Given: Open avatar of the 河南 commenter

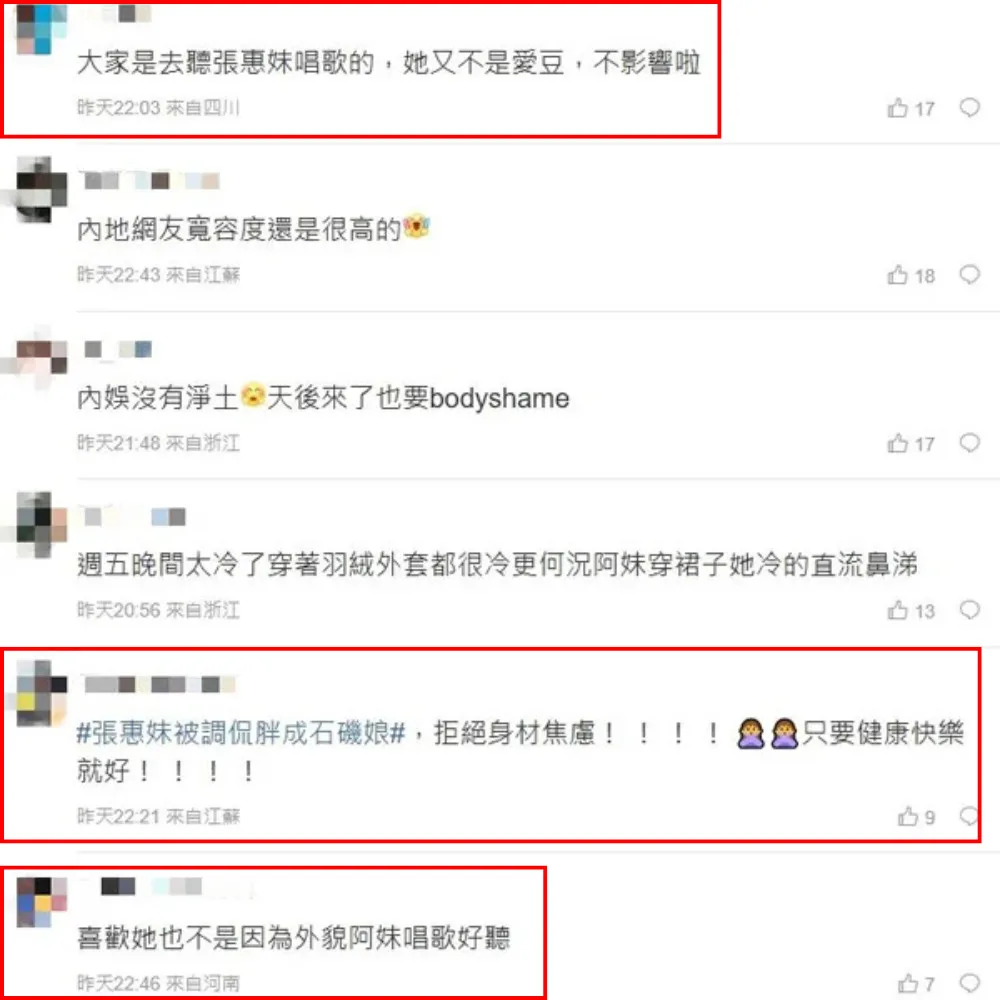Looking at the screenshot, I should pos(41,902).
